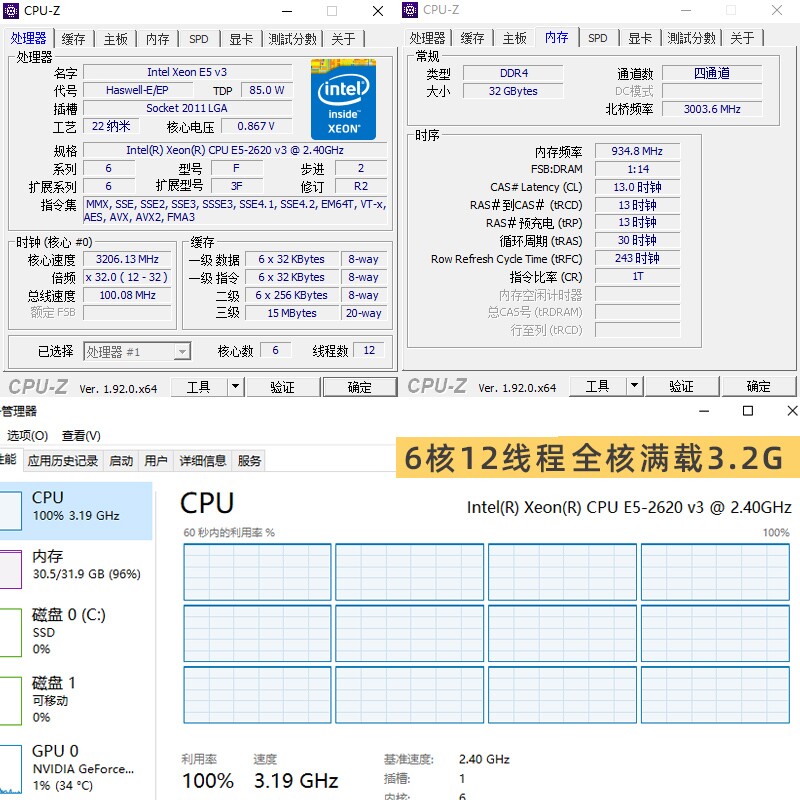The width and height of the screenshot is (800, 800).
Task: Open 測試分數 tab in right CPU-Z window
Action: 691,38
